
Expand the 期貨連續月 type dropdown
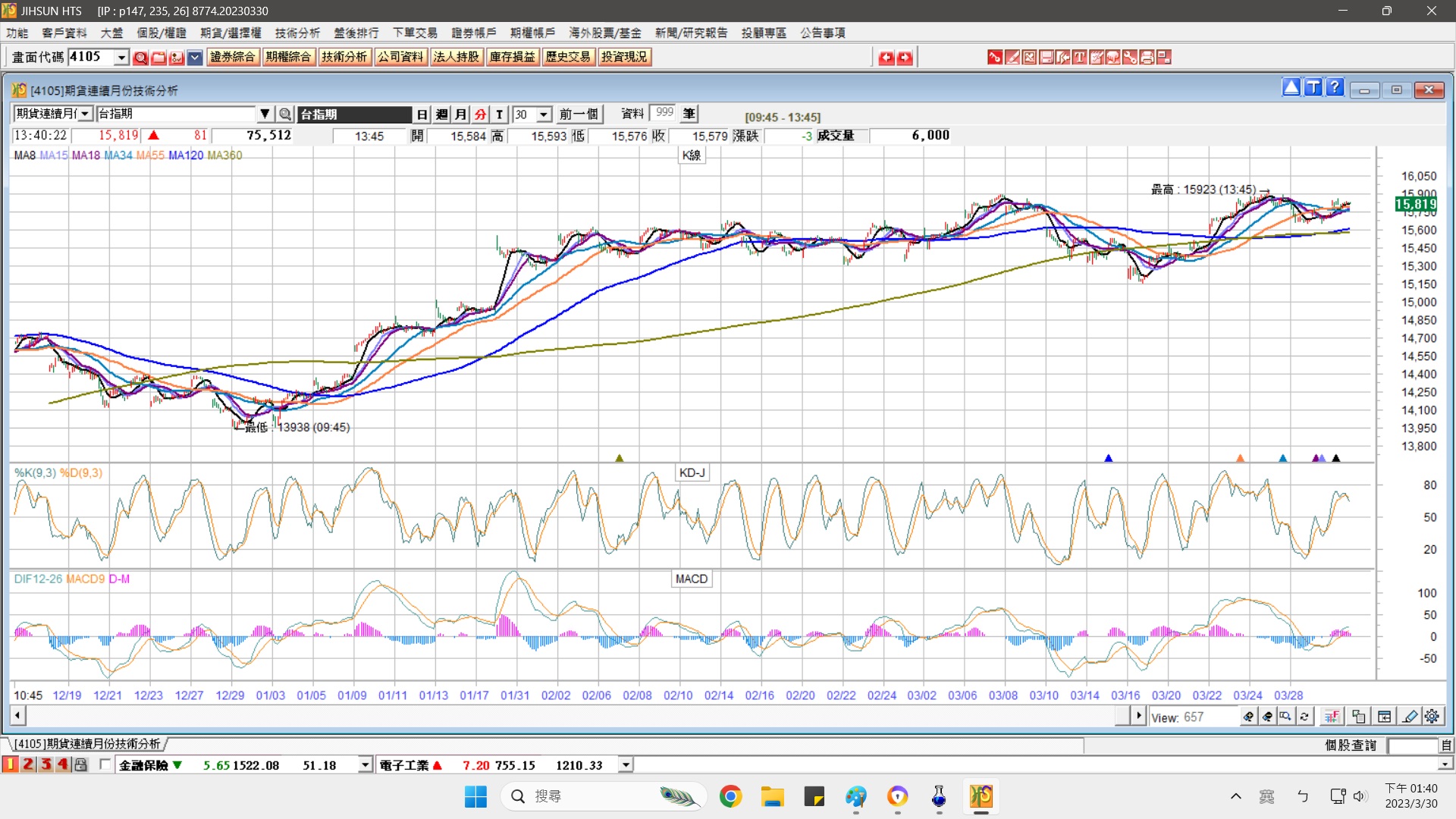86,115
